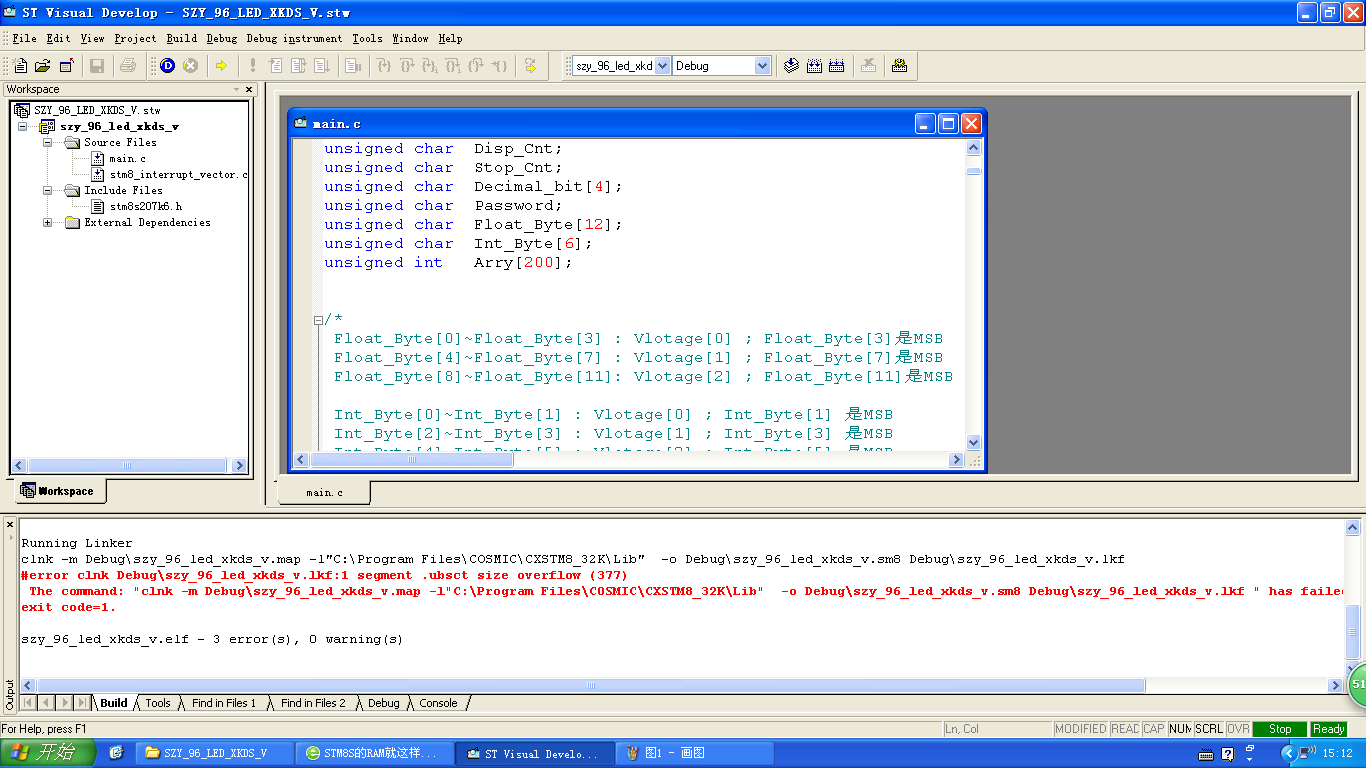
Task: Collapse the szy_96_led_xkds_v project node
Action: 23,127
